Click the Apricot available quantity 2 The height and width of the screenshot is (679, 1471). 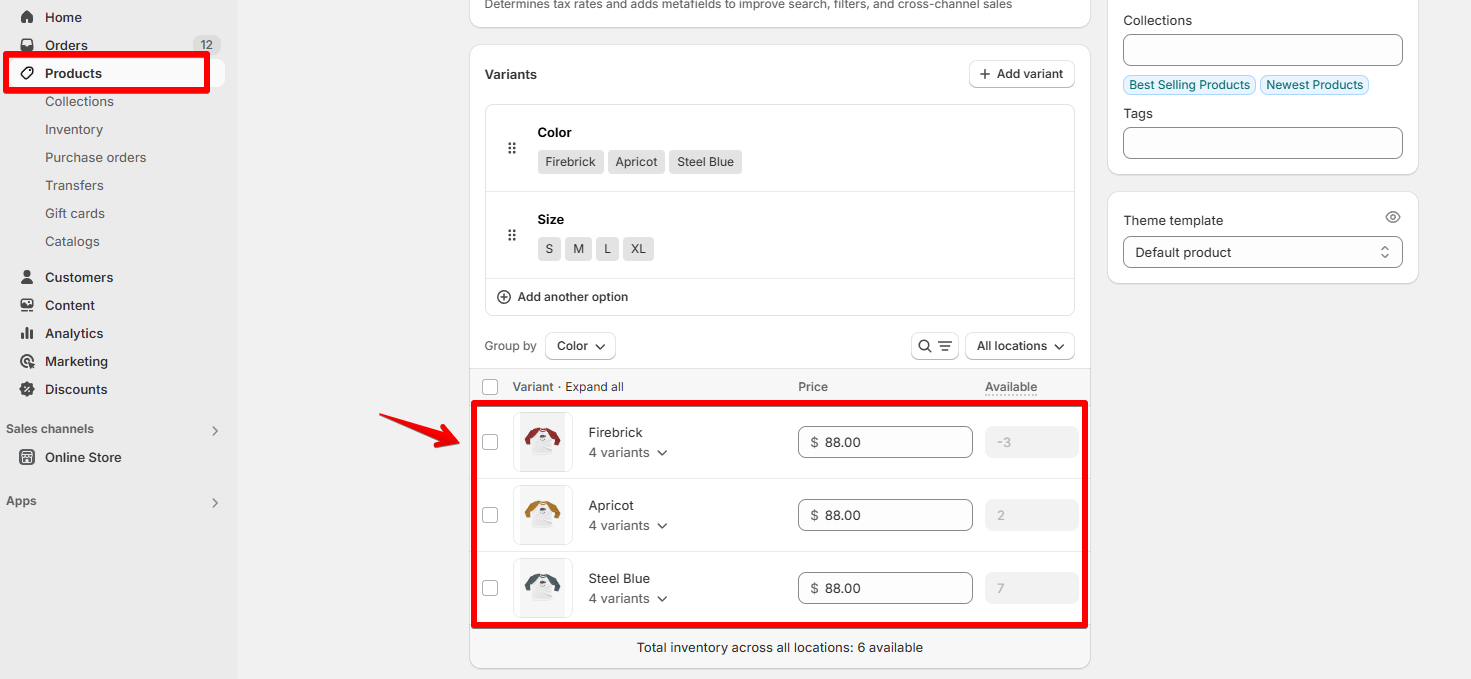pos(1031,515)
